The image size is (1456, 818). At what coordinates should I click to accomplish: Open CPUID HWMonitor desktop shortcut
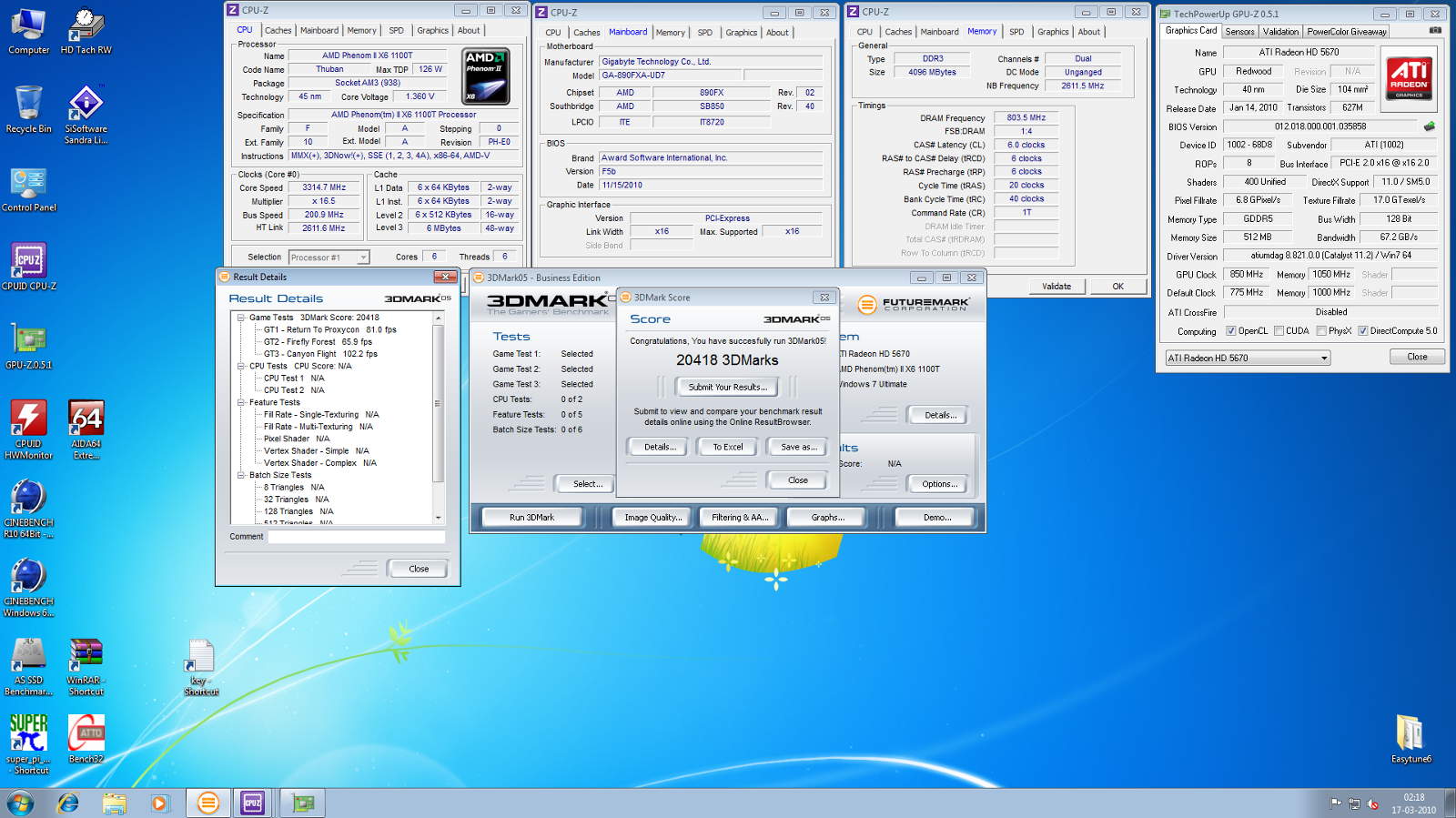(29, 430)
